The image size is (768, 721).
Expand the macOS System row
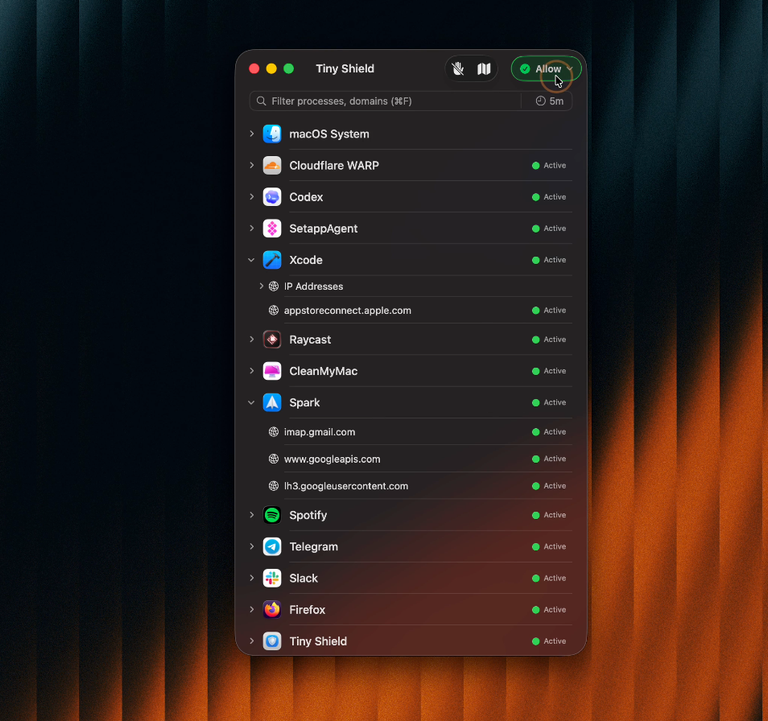pyautogui.click(x=252, y=134)
